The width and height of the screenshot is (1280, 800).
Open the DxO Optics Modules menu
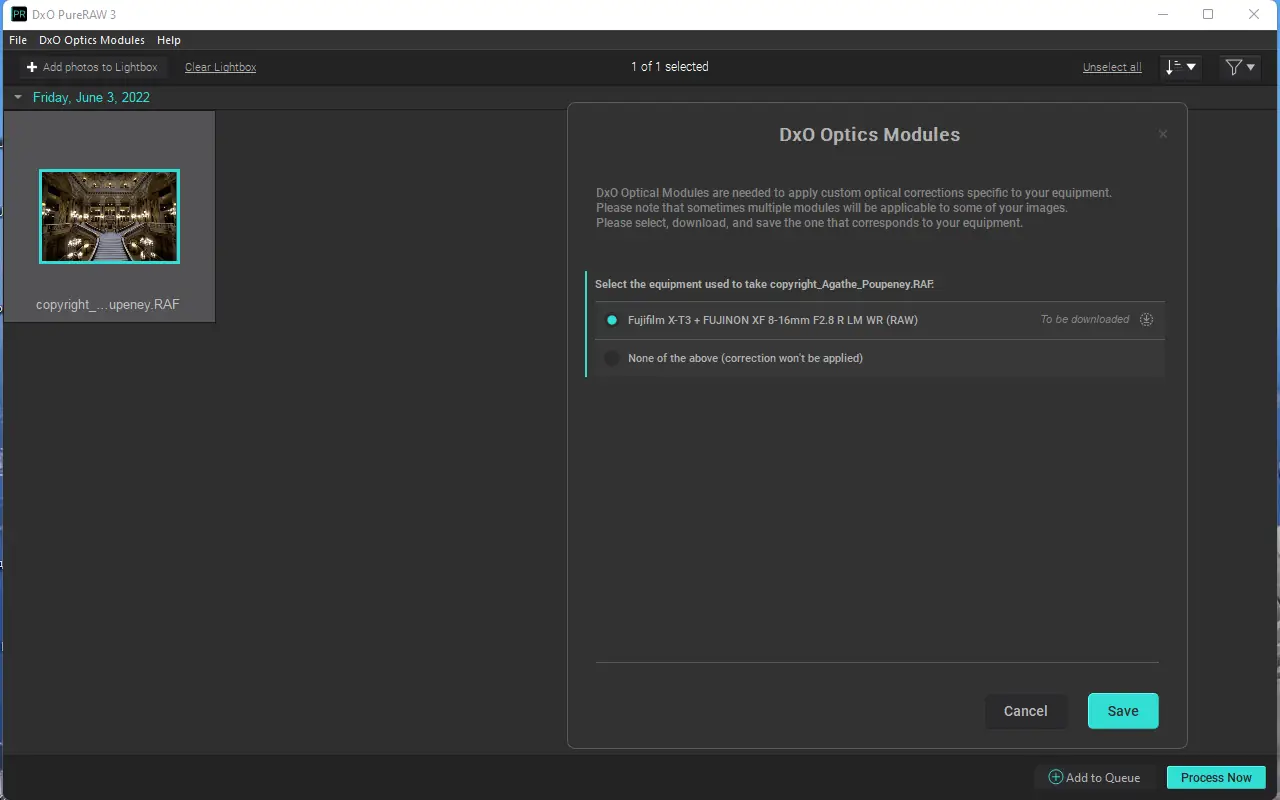[x=92, y=40]
